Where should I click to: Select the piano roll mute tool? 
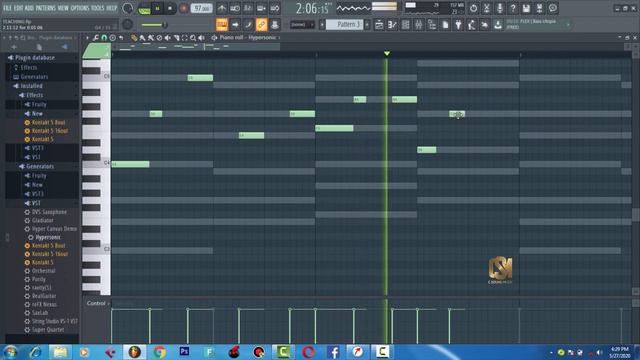(x=168, y=38)
